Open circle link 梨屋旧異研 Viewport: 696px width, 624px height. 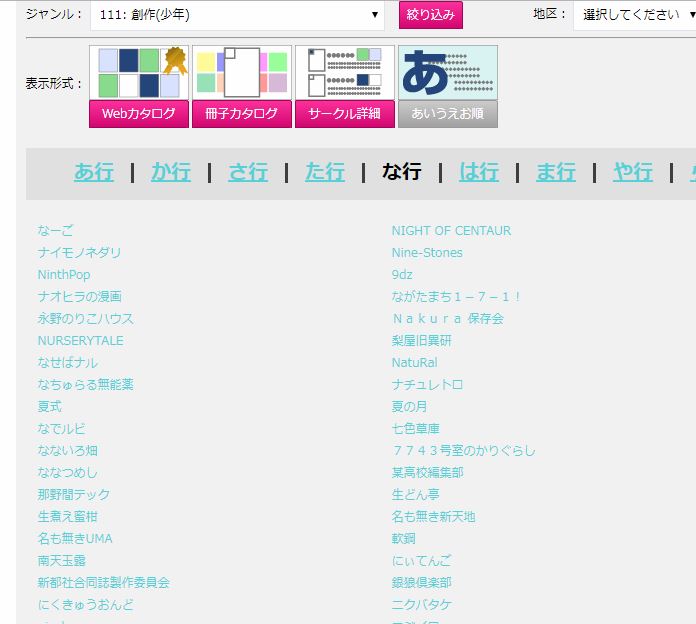422,341
